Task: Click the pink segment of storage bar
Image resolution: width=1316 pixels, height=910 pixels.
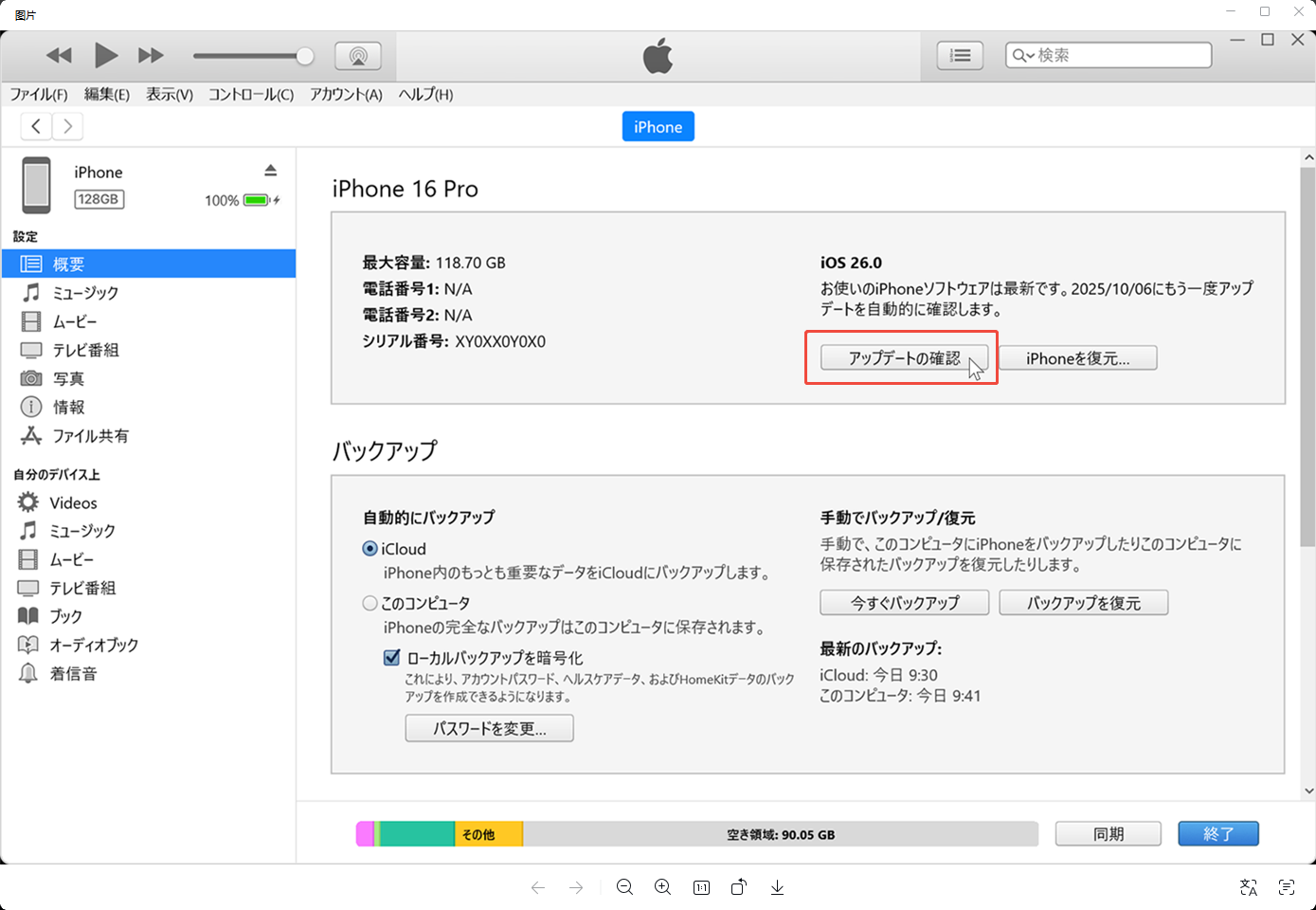Action: [x=365, y=834]
